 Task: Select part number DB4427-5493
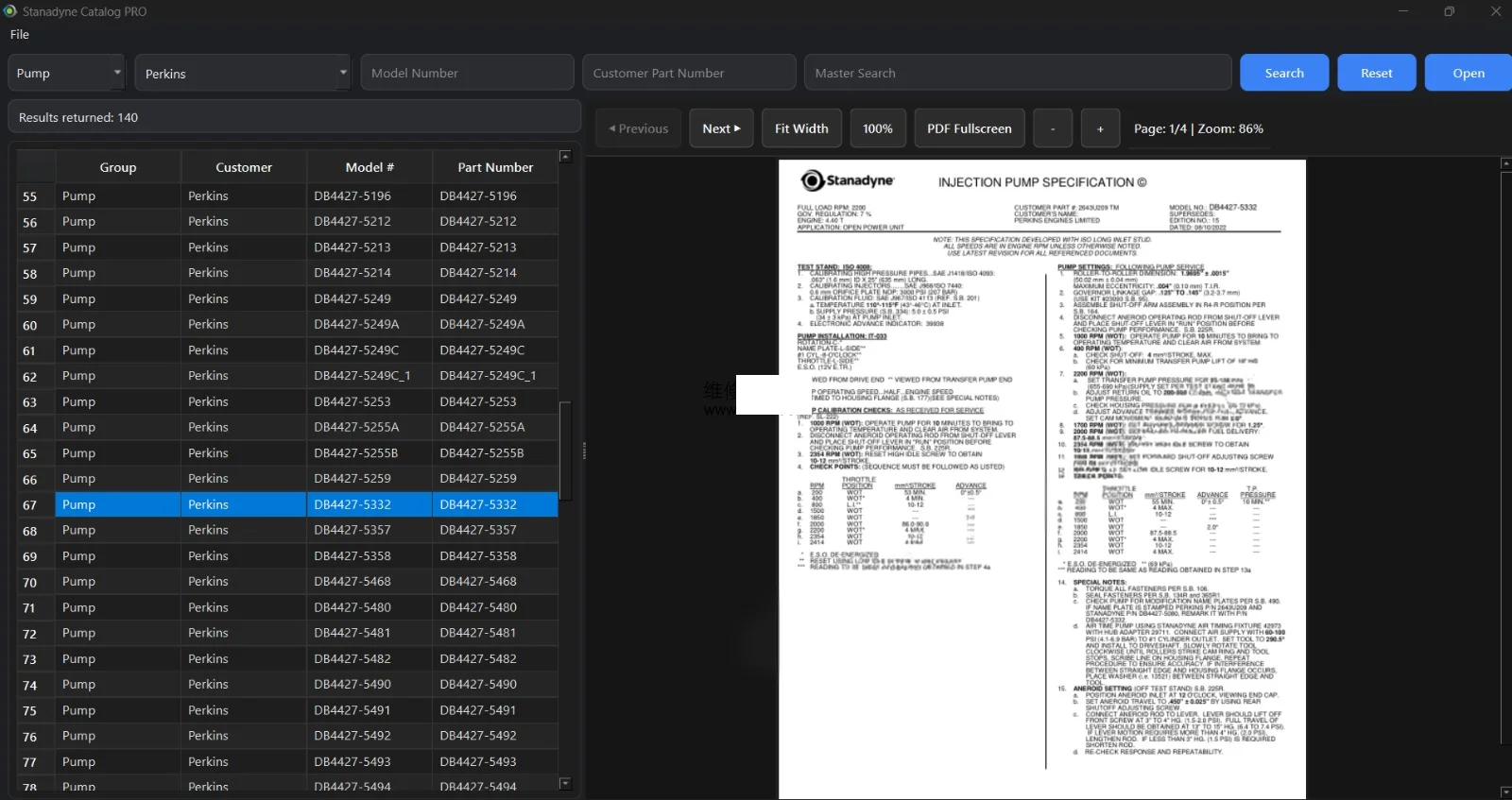tap(495, 762)
